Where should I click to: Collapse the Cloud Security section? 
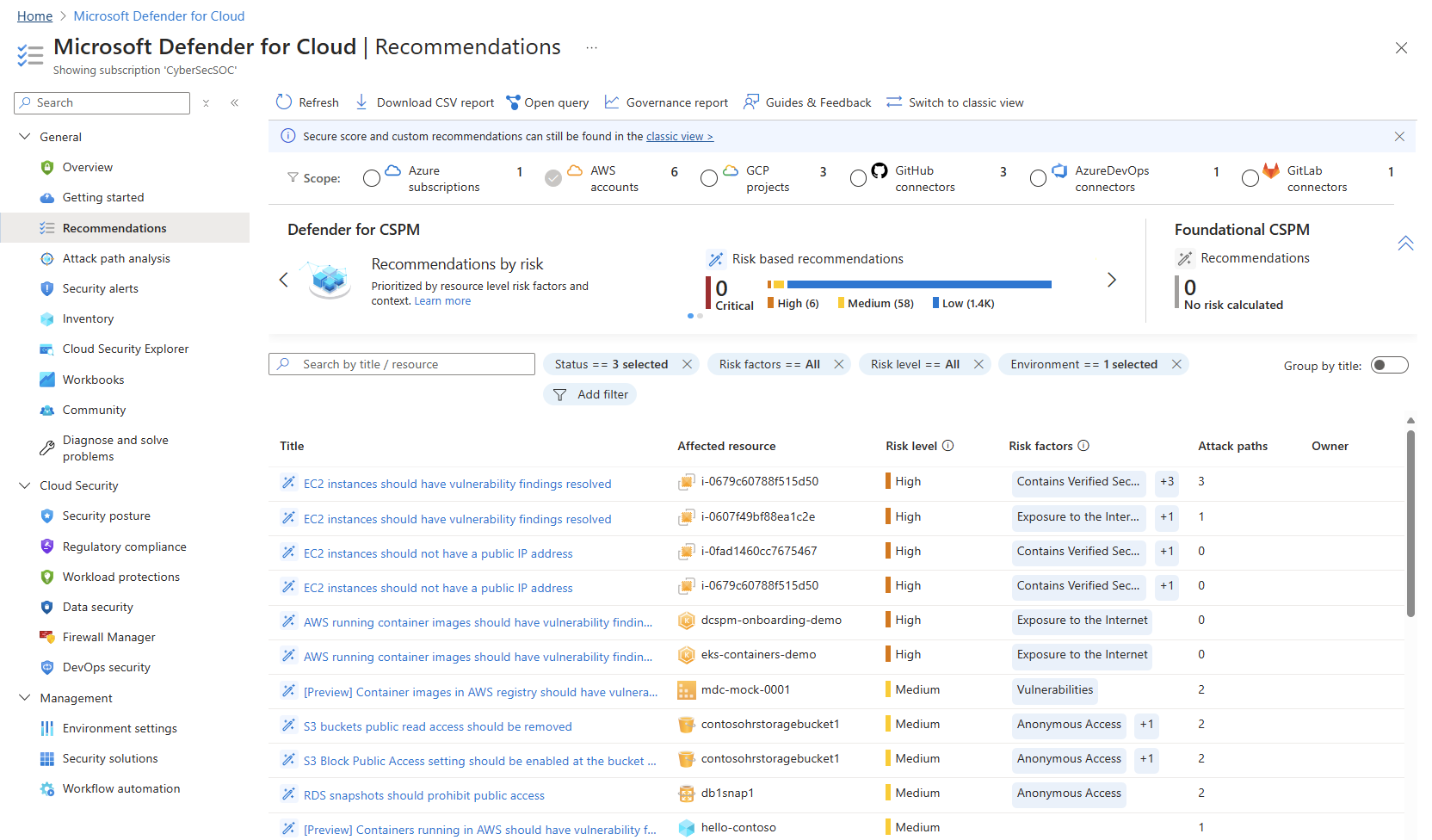[x=25, y=485]
